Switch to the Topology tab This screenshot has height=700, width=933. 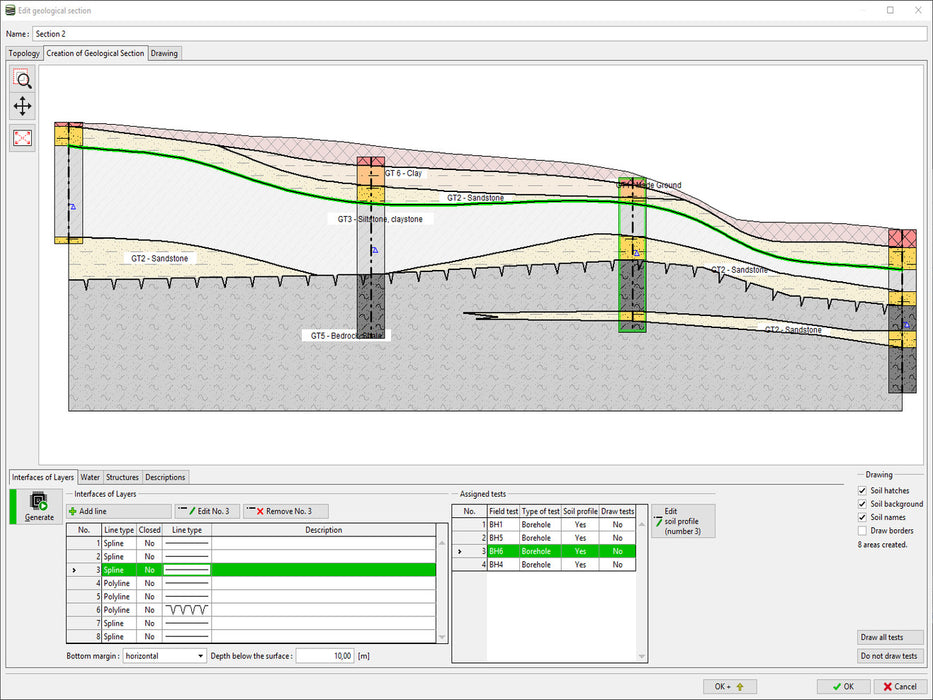click(x=24, y=53)
